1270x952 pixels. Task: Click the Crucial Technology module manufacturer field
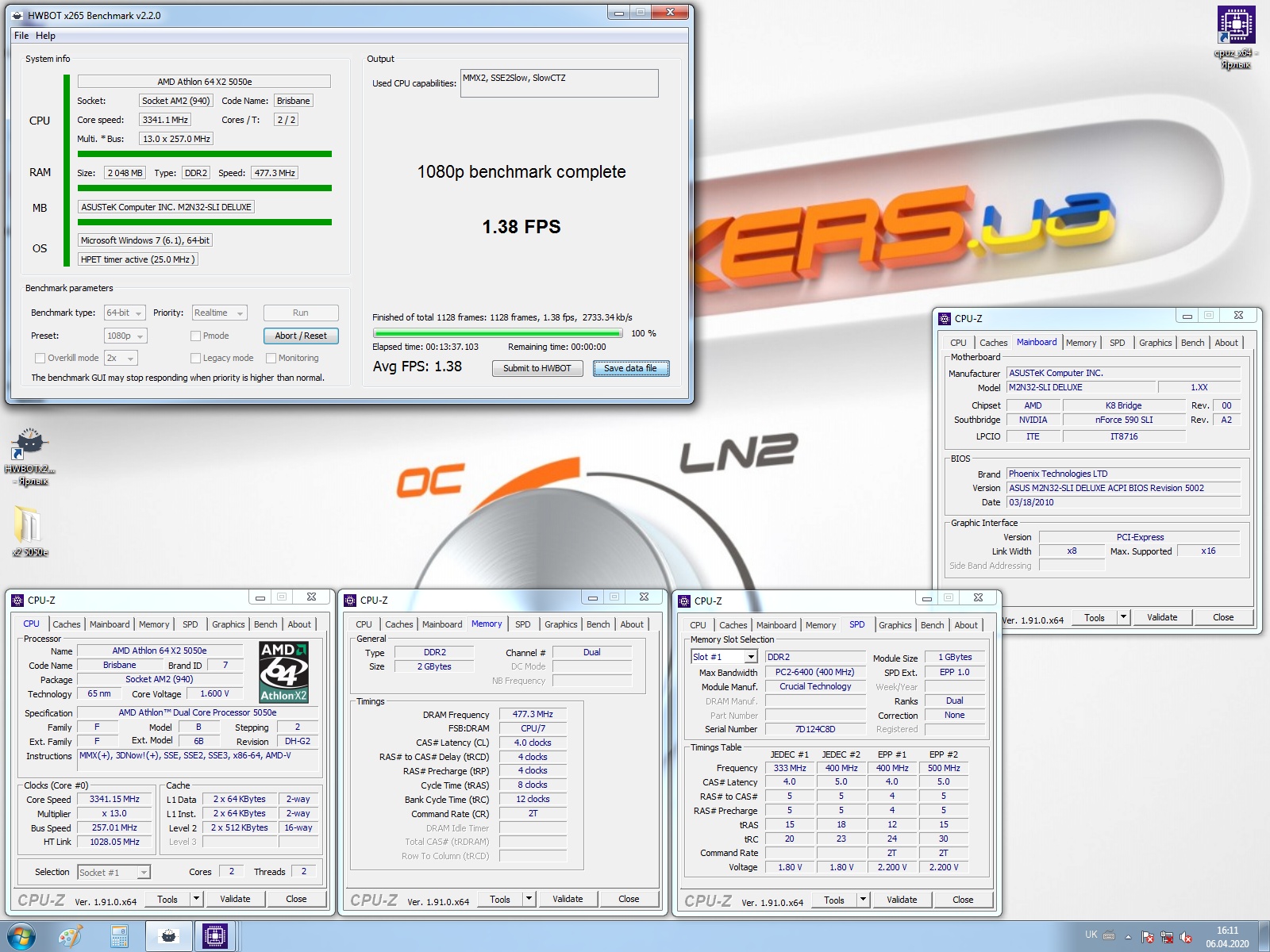815,687
